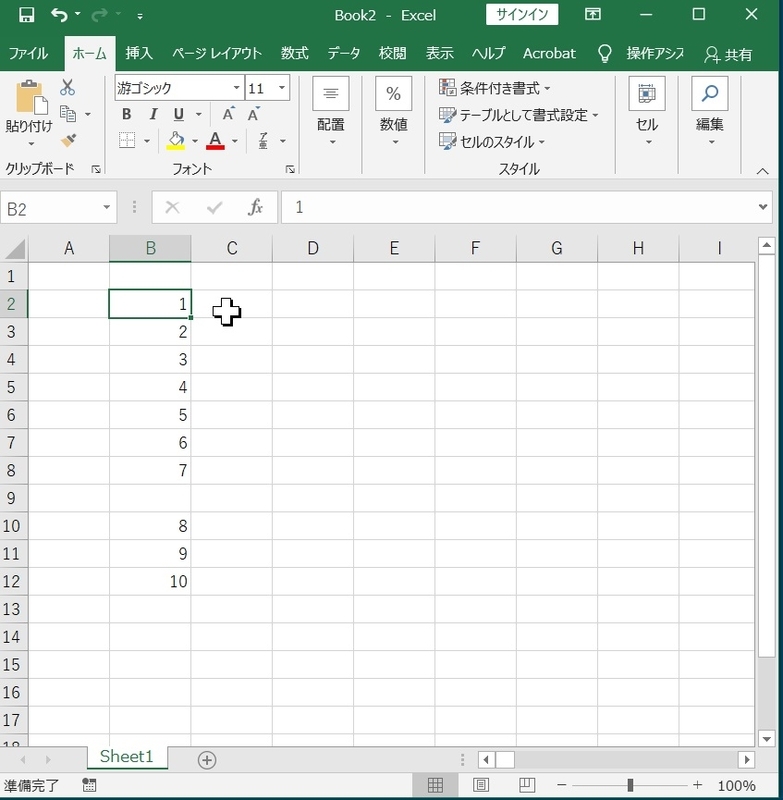783x800 pixels.
Task: Open font color dropdown arrow
Action: pos(235,140)
